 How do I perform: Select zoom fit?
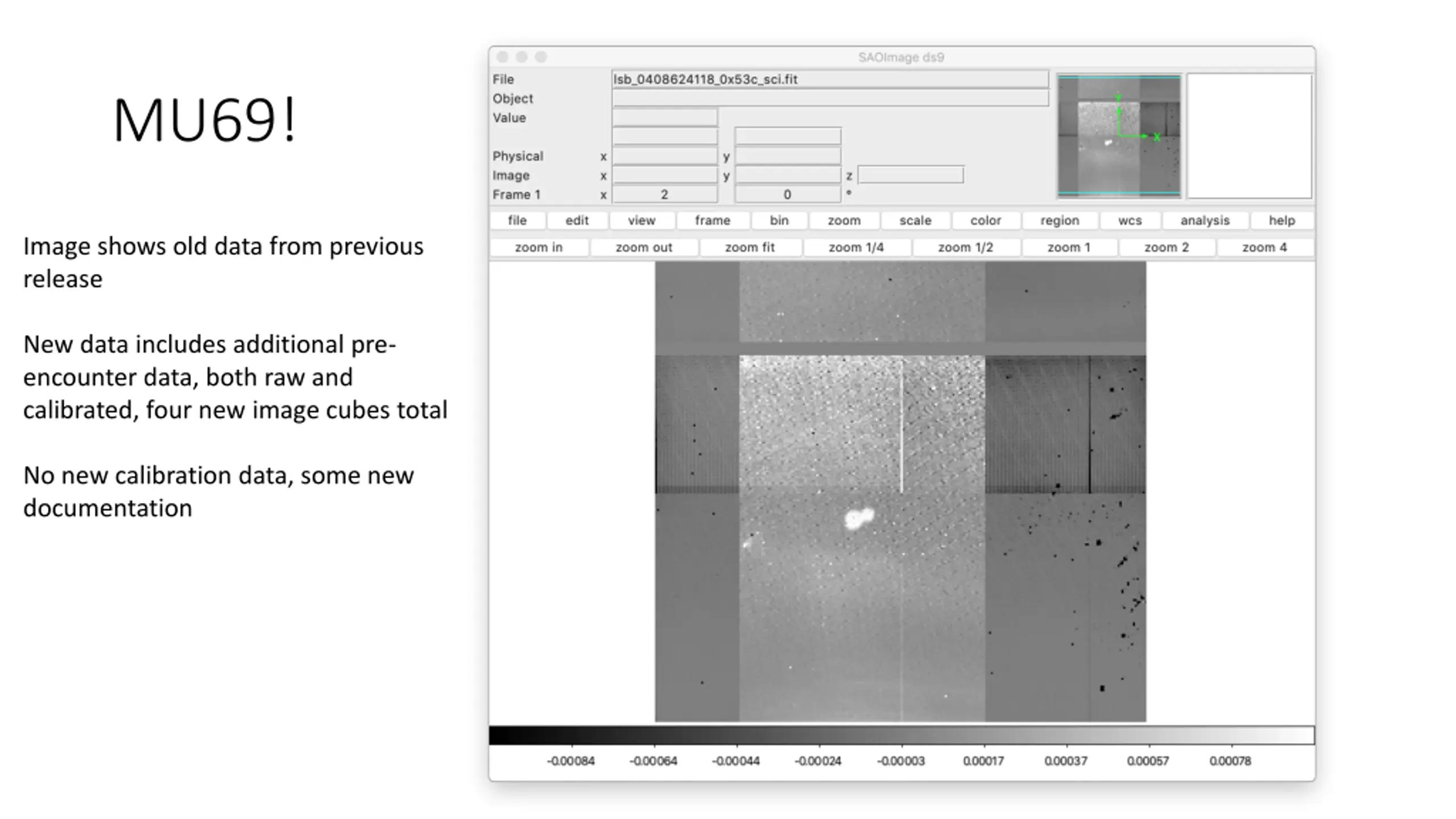[x=750, y=247]
